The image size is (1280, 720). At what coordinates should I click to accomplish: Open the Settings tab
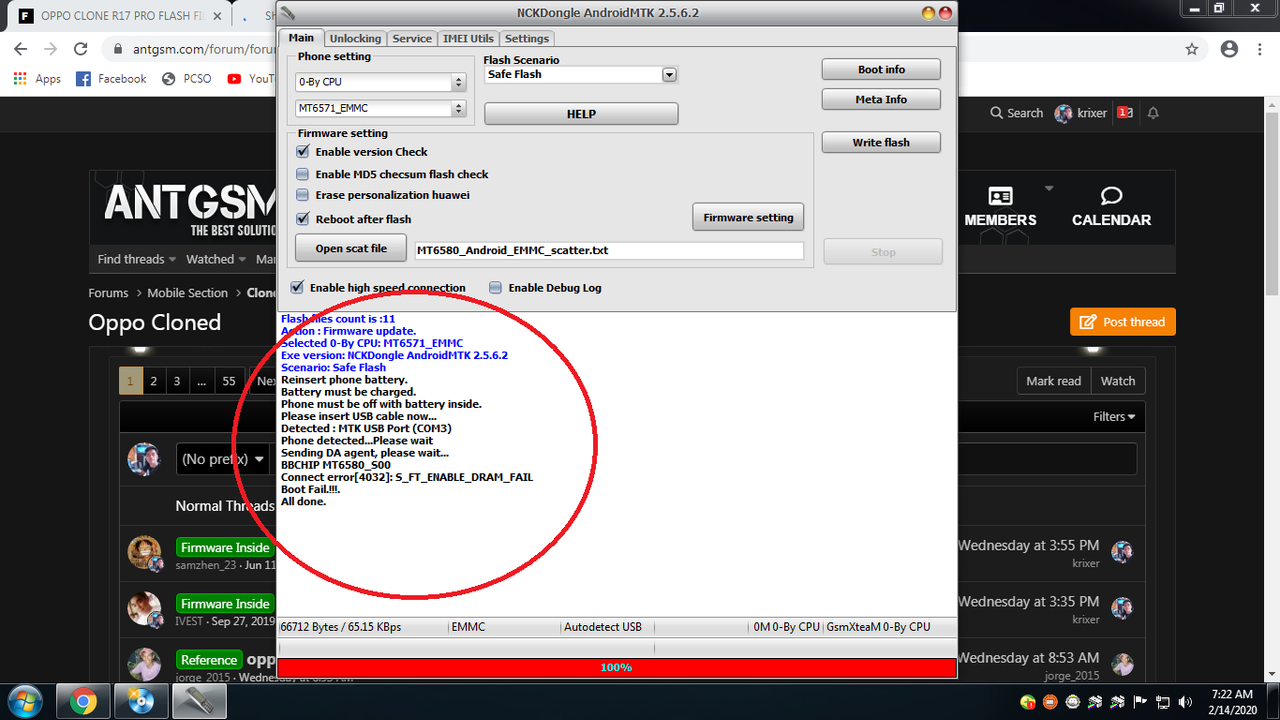tap(527, 38)
